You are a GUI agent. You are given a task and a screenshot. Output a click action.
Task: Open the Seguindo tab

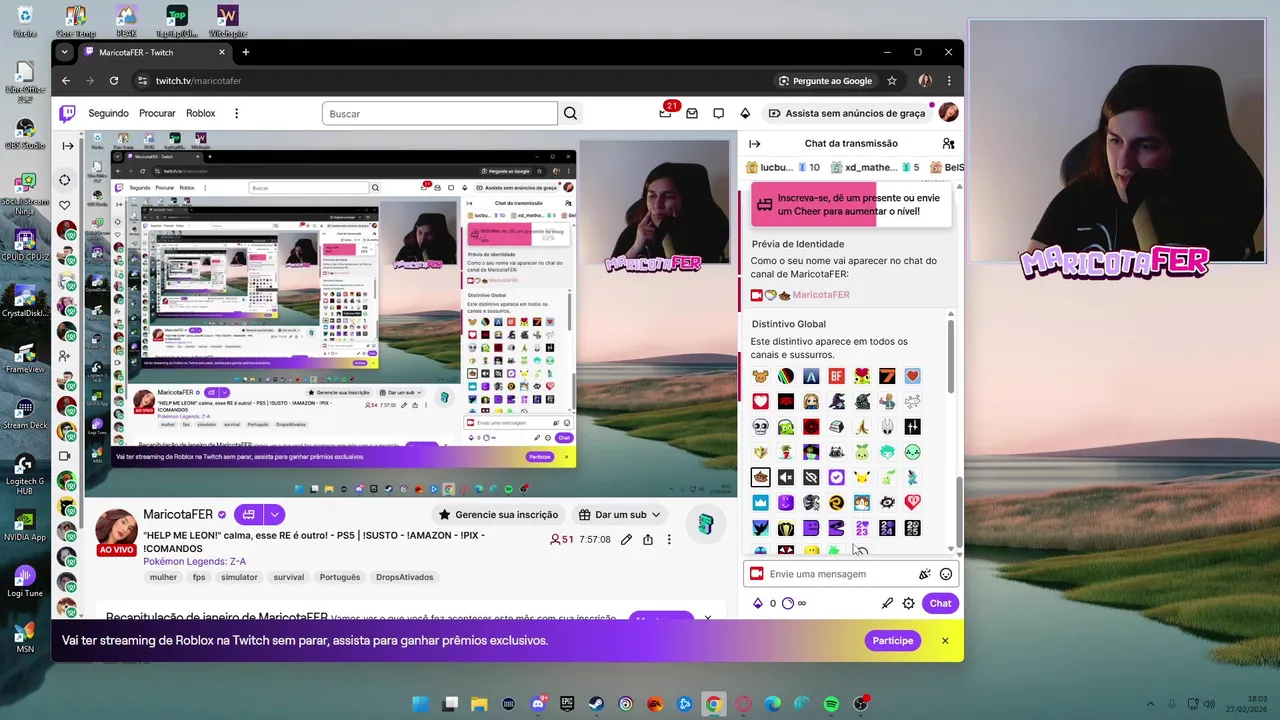coord(108,113)
